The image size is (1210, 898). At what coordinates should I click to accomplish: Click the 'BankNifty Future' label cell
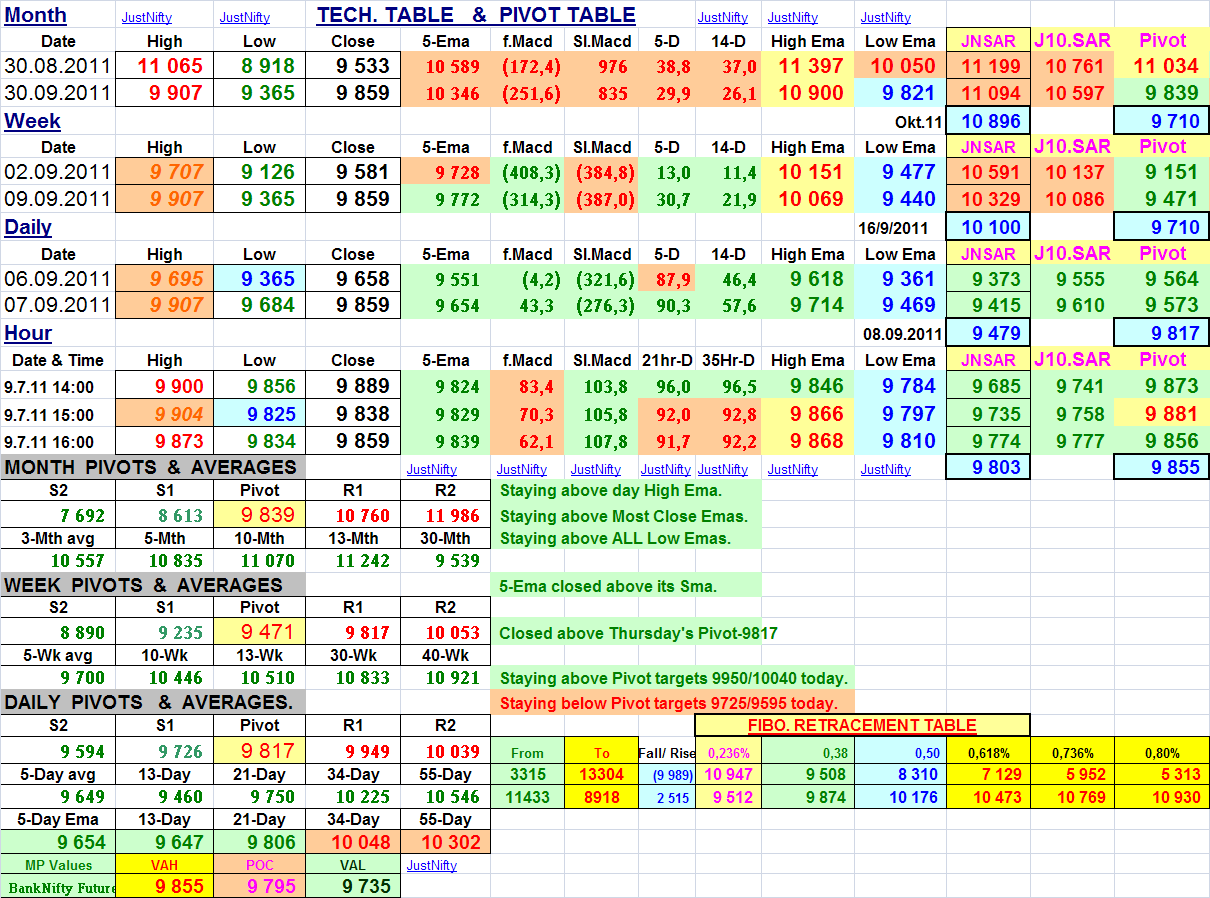click(x=58, y=886)
